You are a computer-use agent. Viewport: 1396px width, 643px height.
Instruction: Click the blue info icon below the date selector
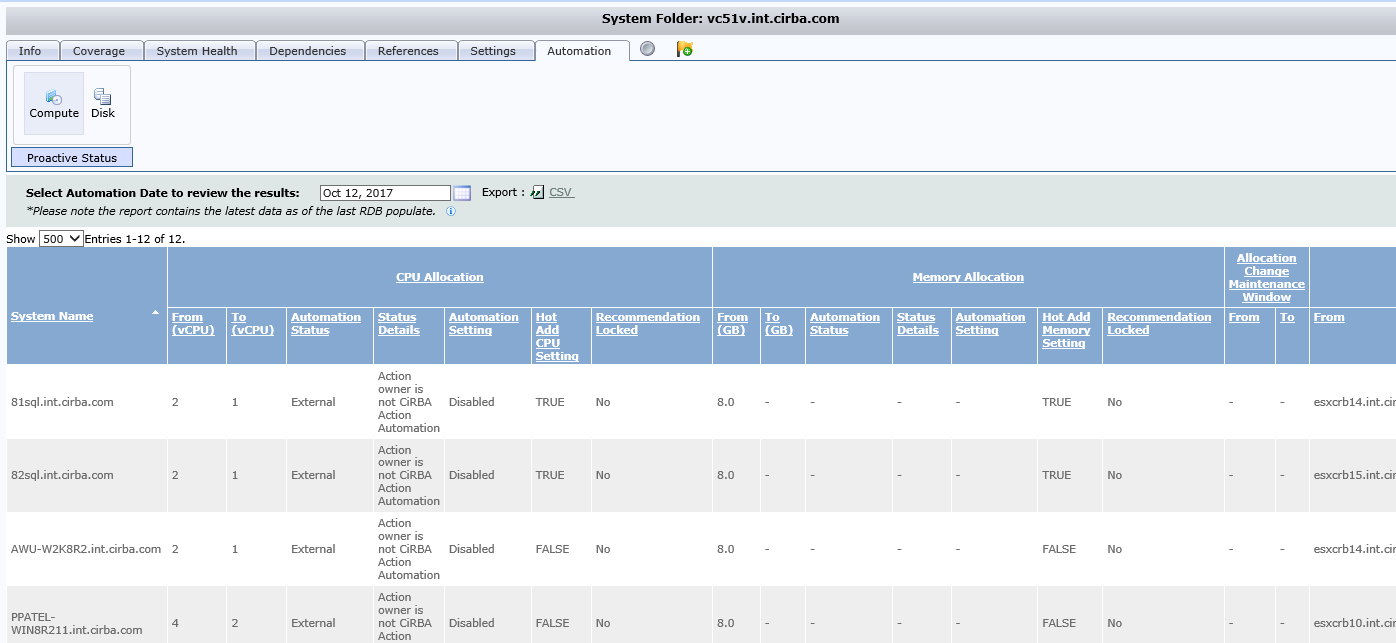coord(450,211)
